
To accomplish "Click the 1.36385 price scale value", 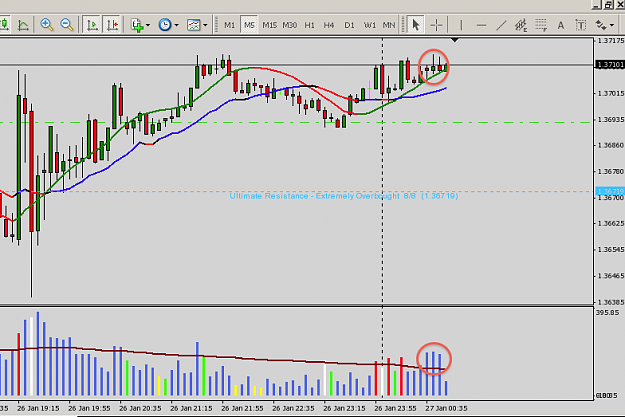I will point(611,302).
